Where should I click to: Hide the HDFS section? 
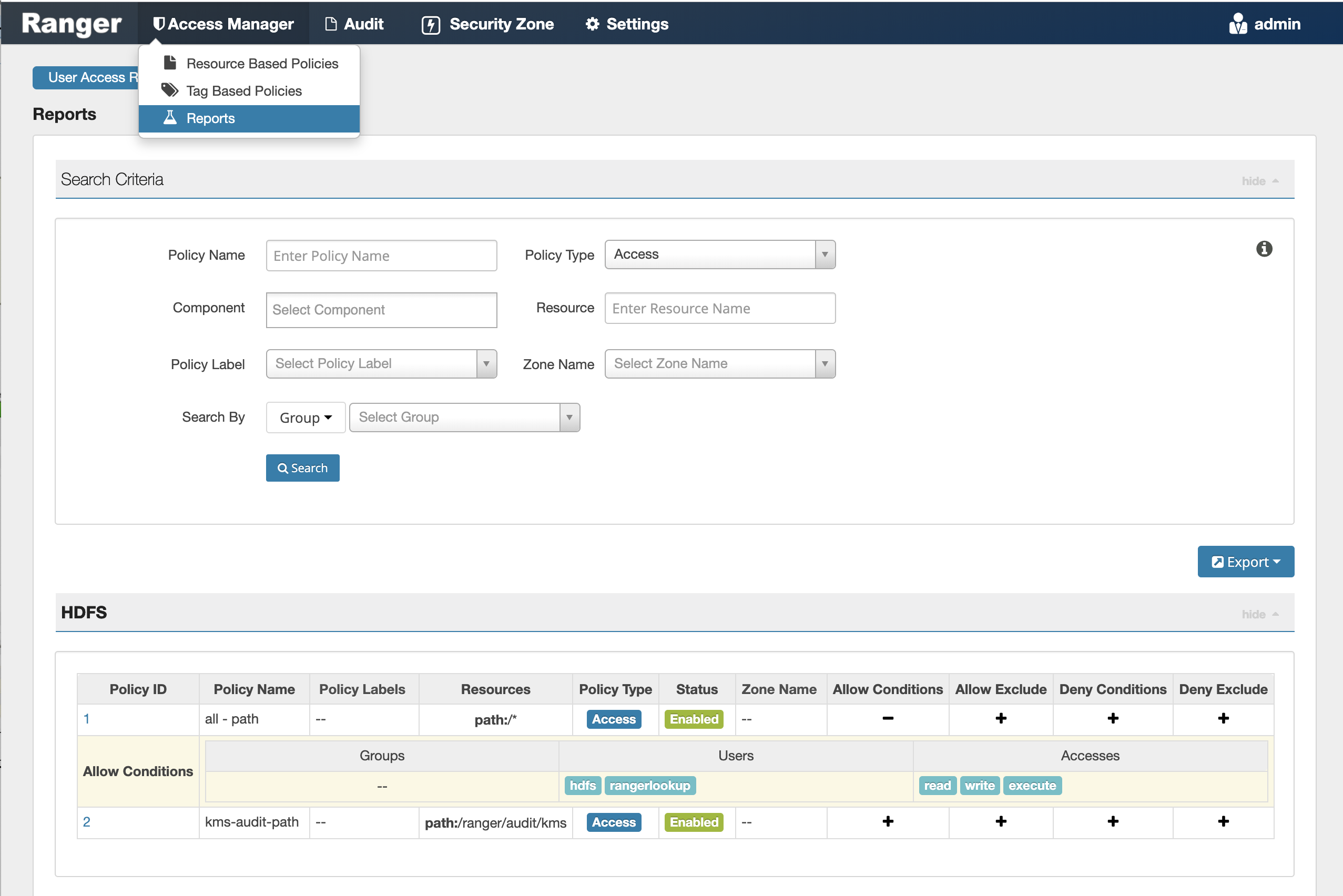coord(1259,614)
